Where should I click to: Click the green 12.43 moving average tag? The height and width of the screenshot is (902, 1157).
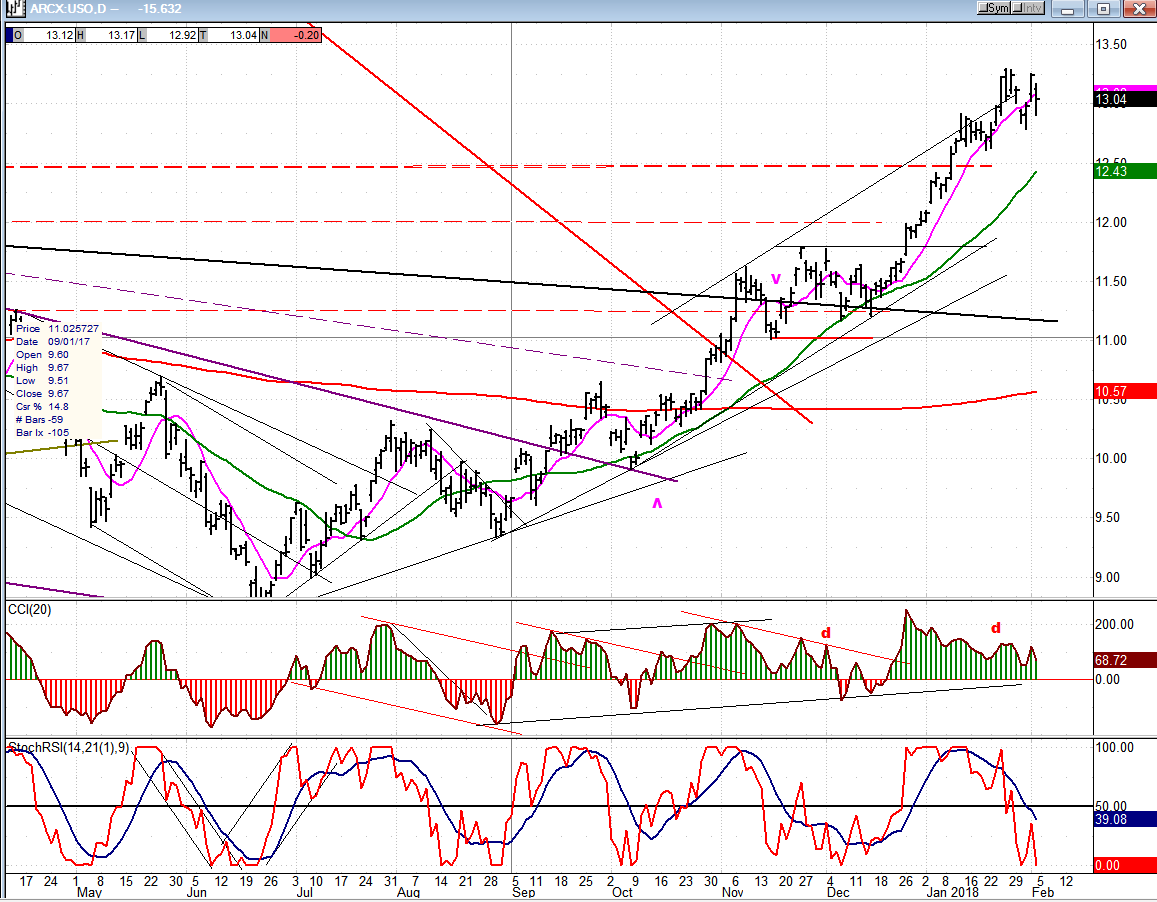pos(1125,172)
